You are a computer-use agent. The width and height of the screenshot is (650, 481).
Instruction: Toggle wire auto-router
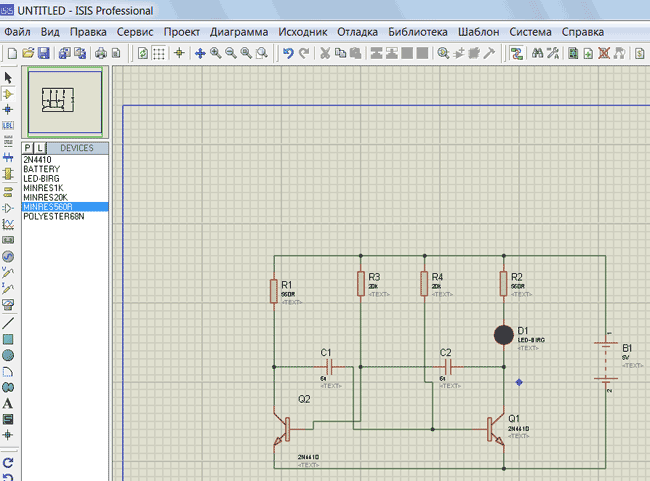click(517, 53)
